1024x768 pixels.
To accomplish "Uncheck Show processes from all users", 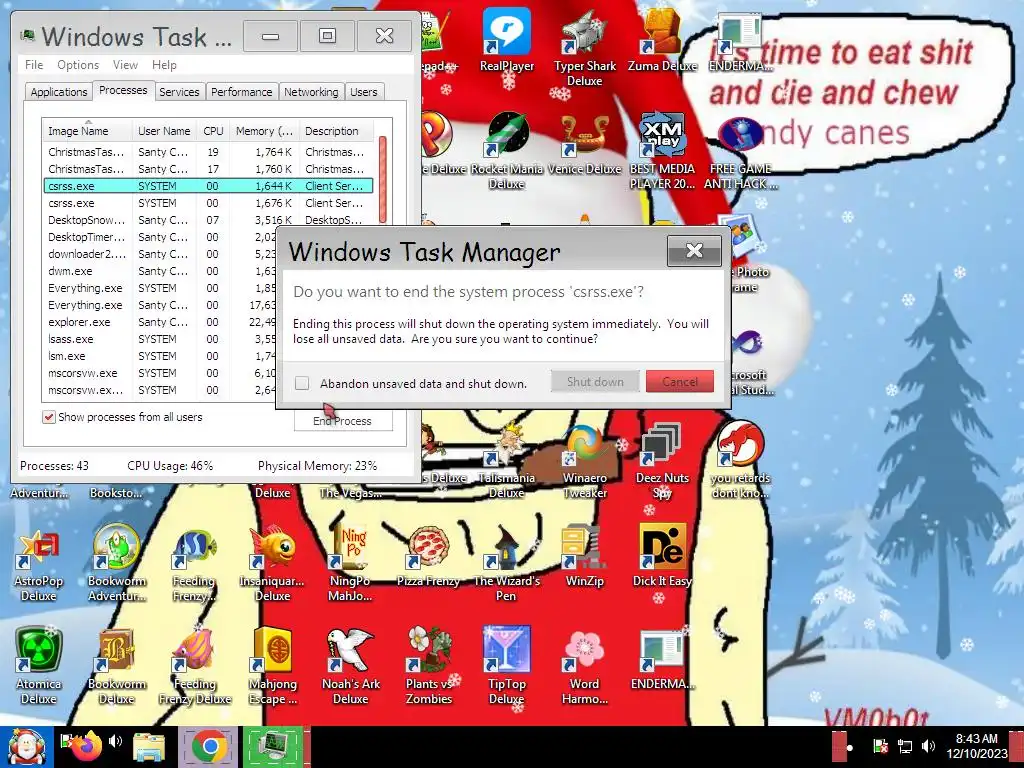I will [x=49, y=417].
